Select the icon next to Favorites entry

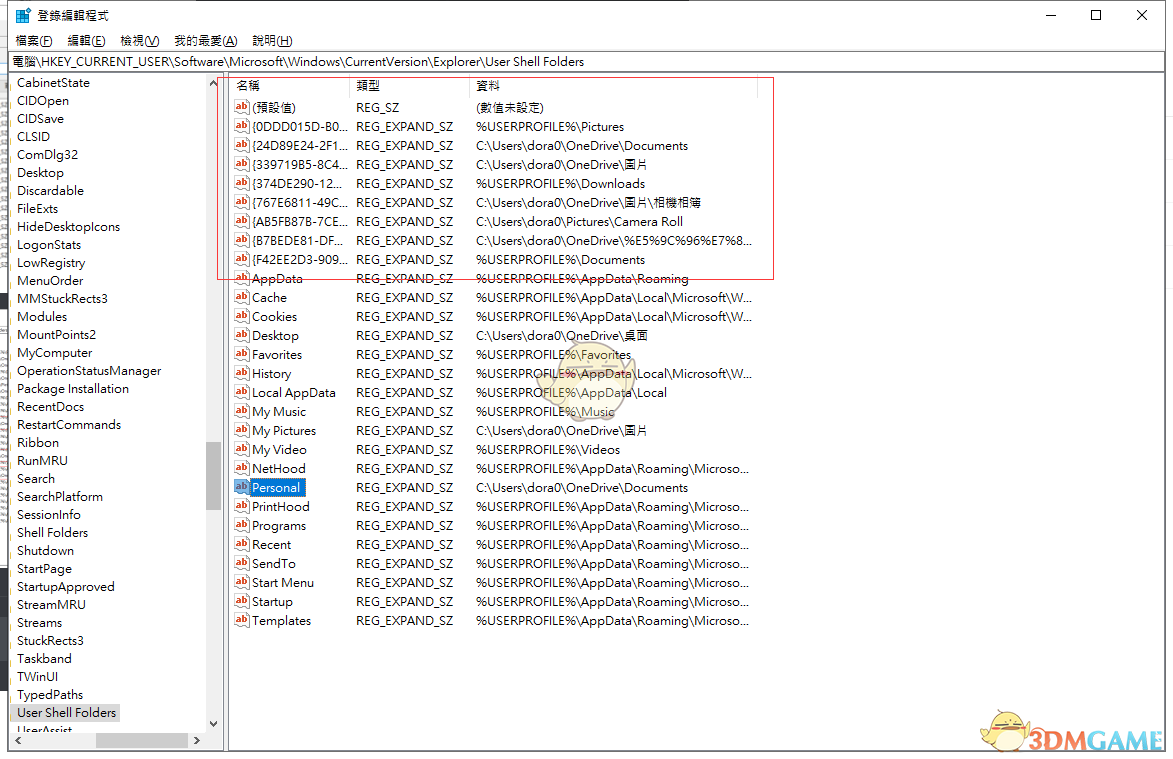(x=241, y=354)
